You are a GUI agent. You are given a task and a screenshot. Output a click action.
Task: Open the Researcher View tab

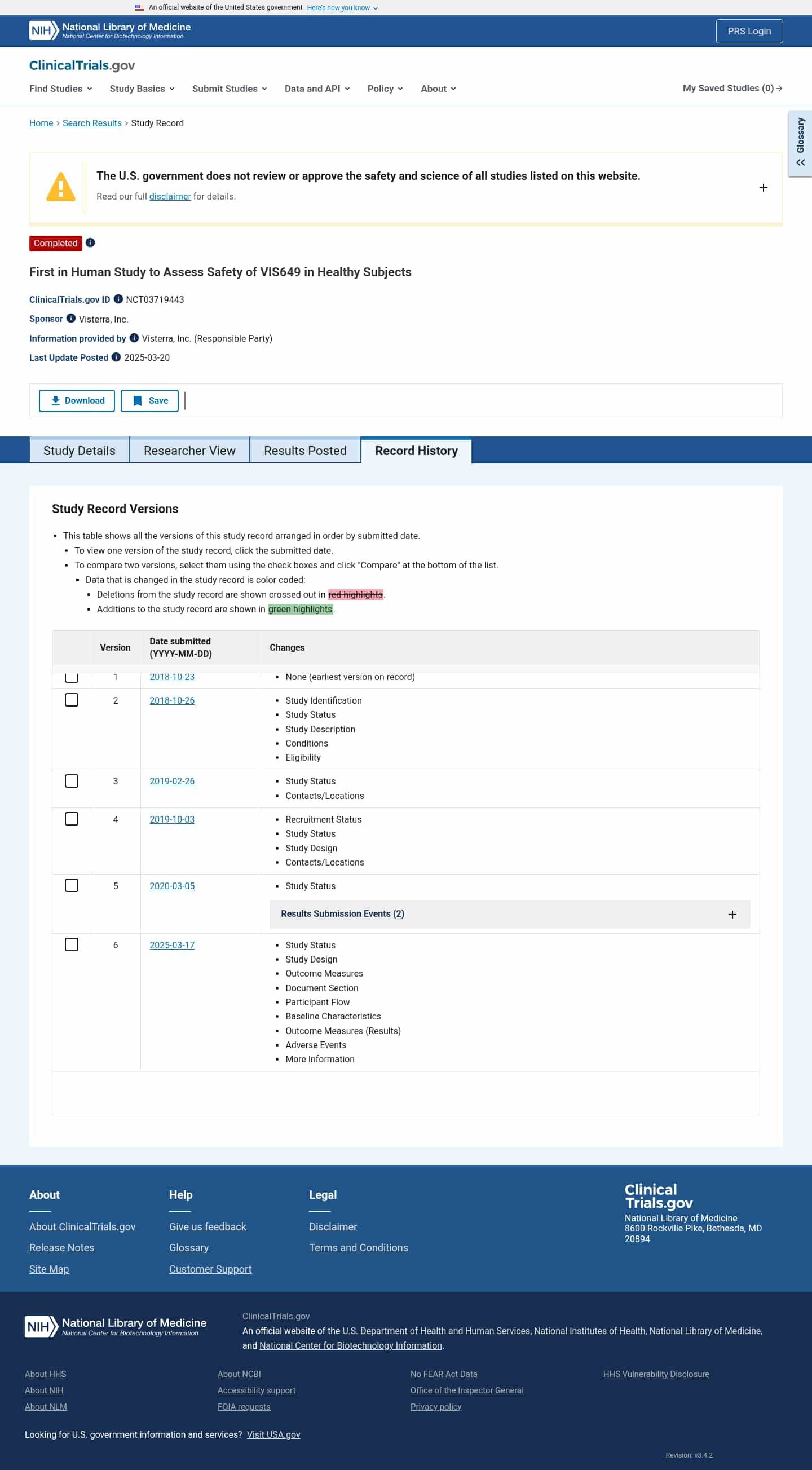[x=189, y=450]
